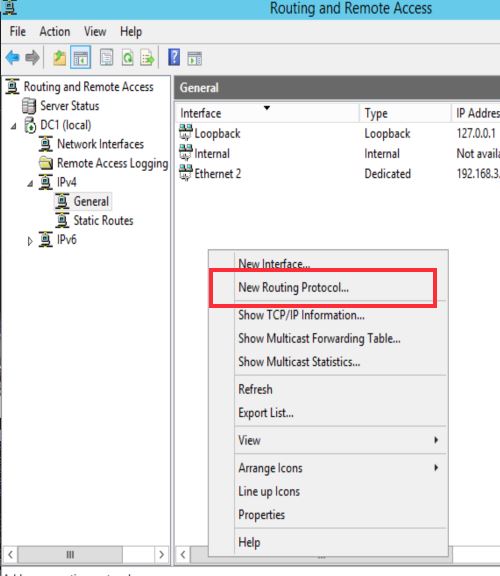Image resolution: width=500 pixels, height=576 pixels.
Task: Open the Action menu
Action: [55, 32]
